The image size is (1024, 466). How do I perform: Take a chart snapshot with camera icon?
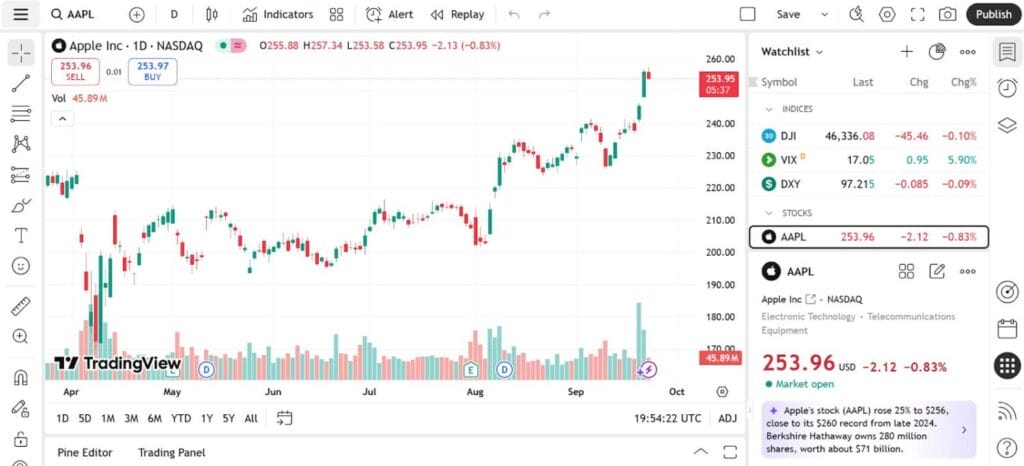pos(947,14)
